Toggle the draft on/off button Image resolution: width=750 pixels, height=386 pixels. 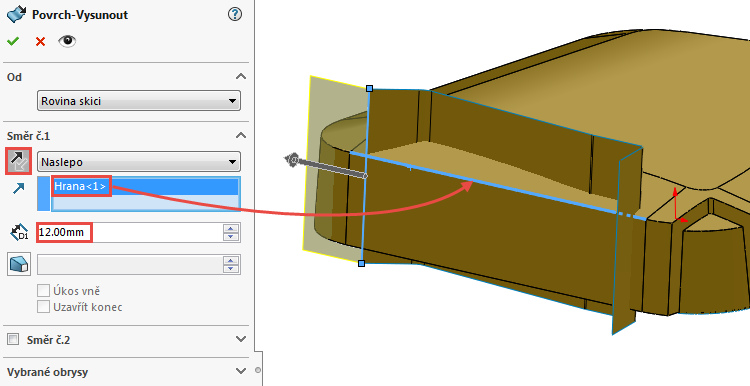19,264
